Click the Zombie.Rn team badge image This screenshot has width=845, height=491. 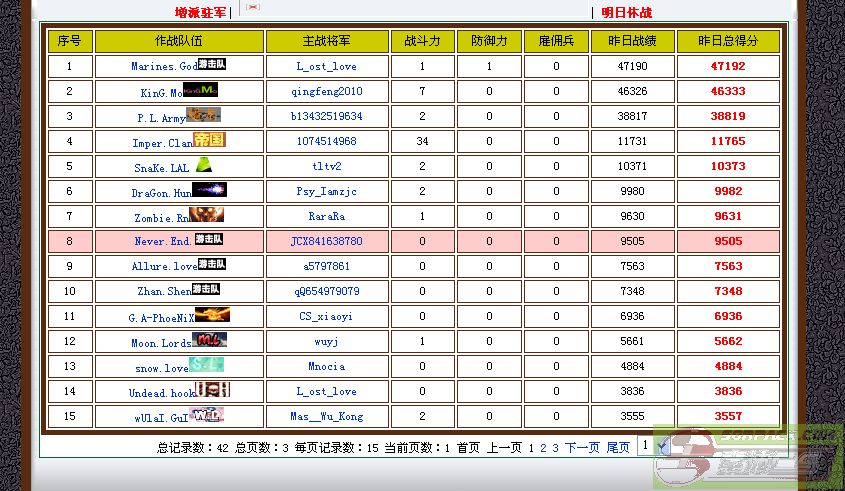tap(207, 215)
